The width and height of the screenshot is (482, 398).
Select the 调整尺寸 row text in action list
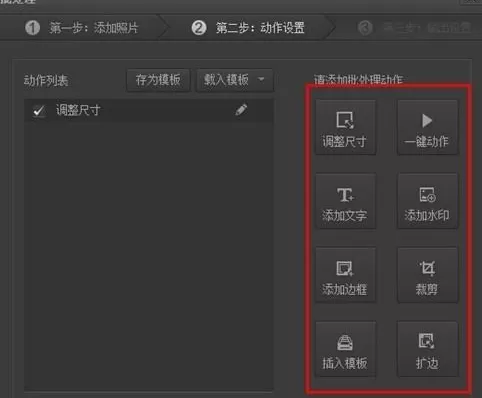click(78, 110)
